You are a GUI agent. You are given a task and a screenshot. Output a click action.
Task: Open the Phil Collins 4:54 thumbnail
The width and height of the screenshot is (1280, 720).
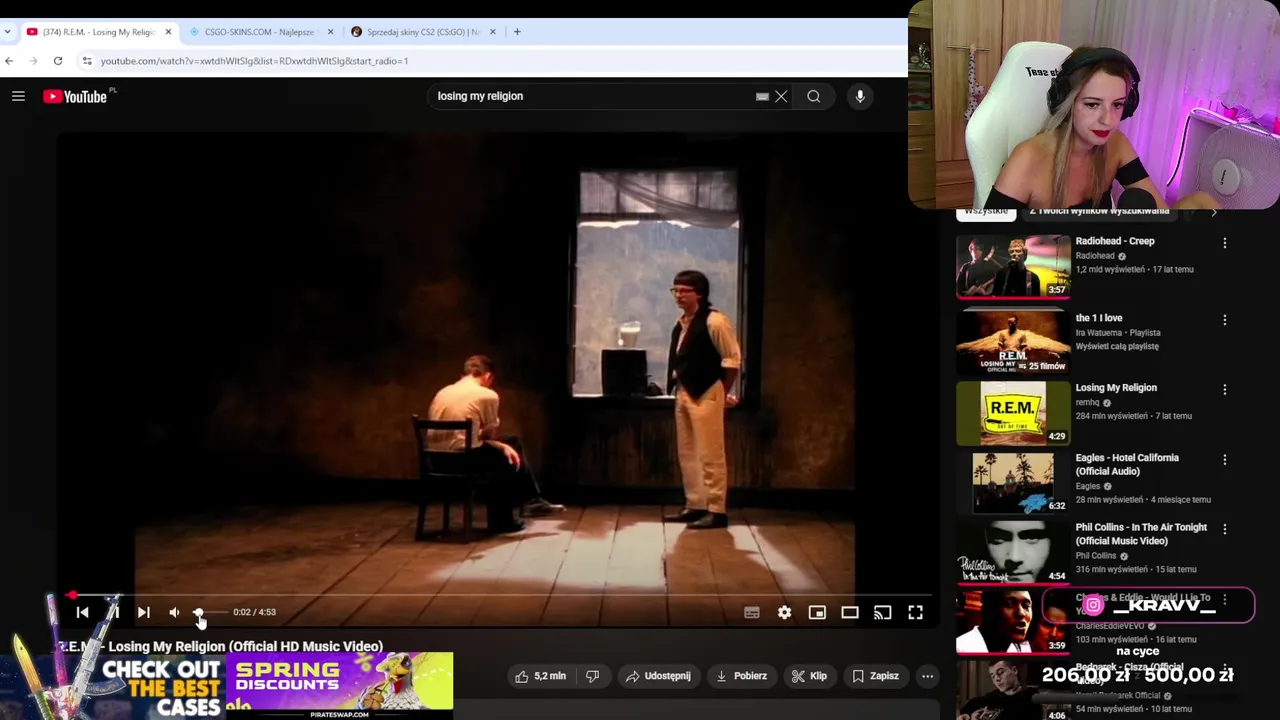point(1013,553)
